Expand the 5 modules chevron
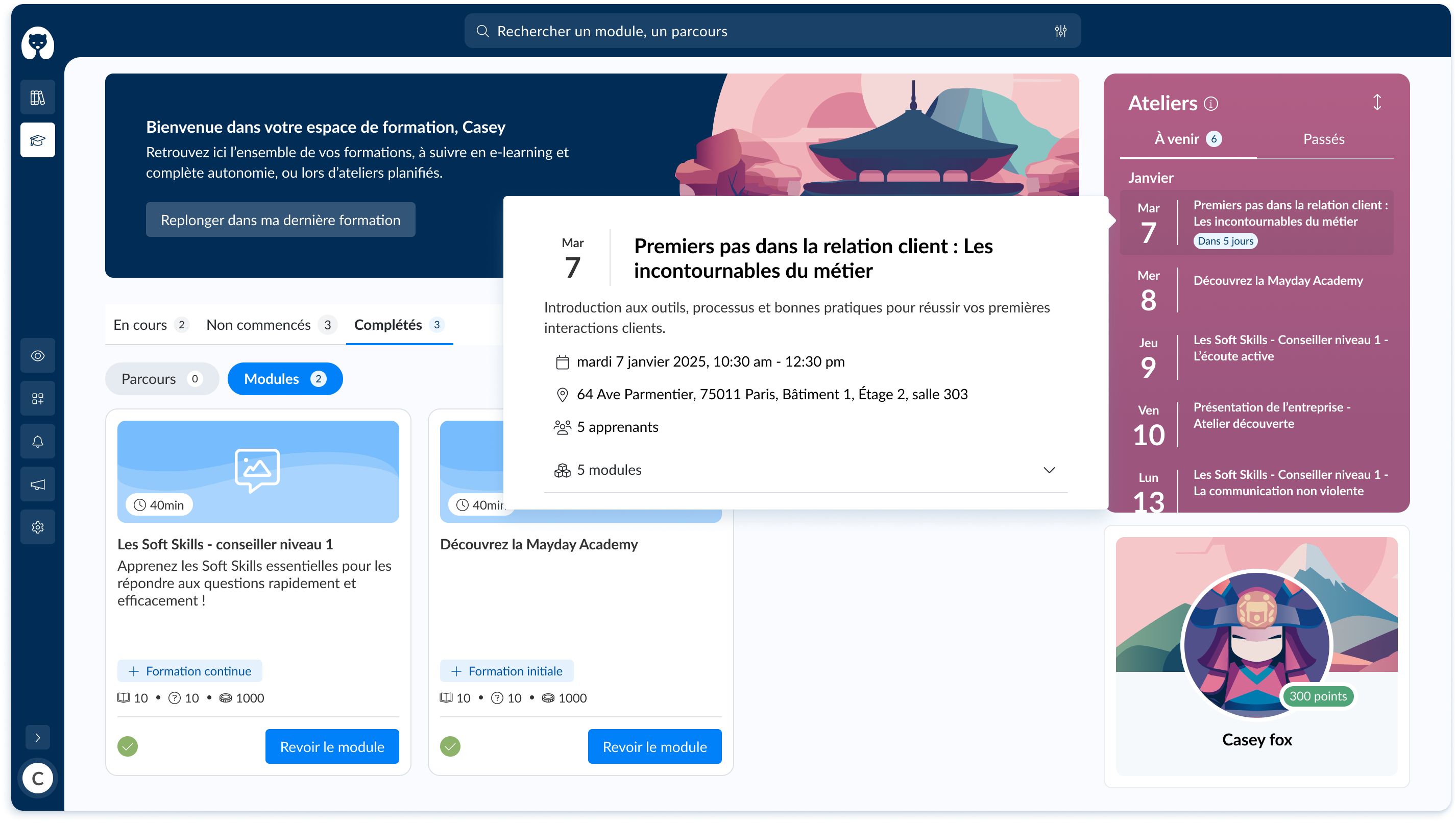Screen dimensions: 1456x823 click(x=1049, y=470)
